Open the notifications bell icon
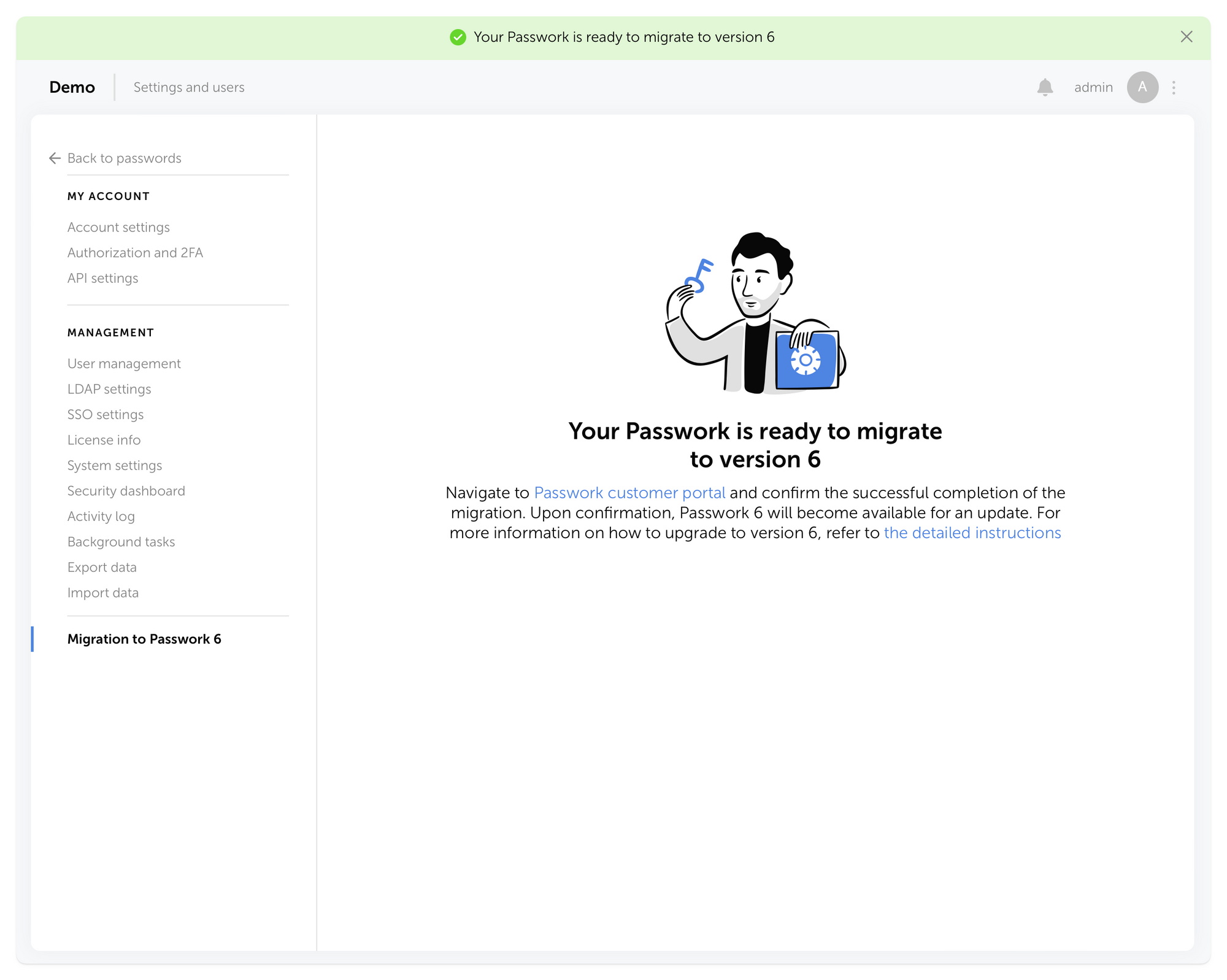Screen dimensions: 1227x980 pyautogui.click(x=1045, y=87)
